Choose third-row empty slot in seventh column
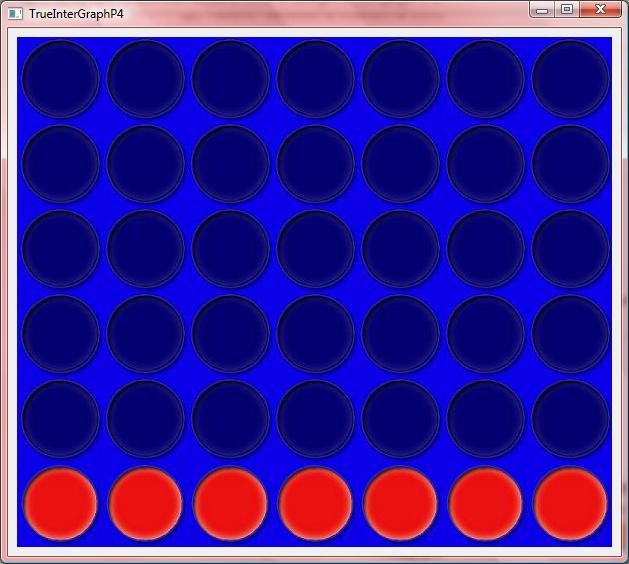The image size is (629, 564). click(571, 249)
